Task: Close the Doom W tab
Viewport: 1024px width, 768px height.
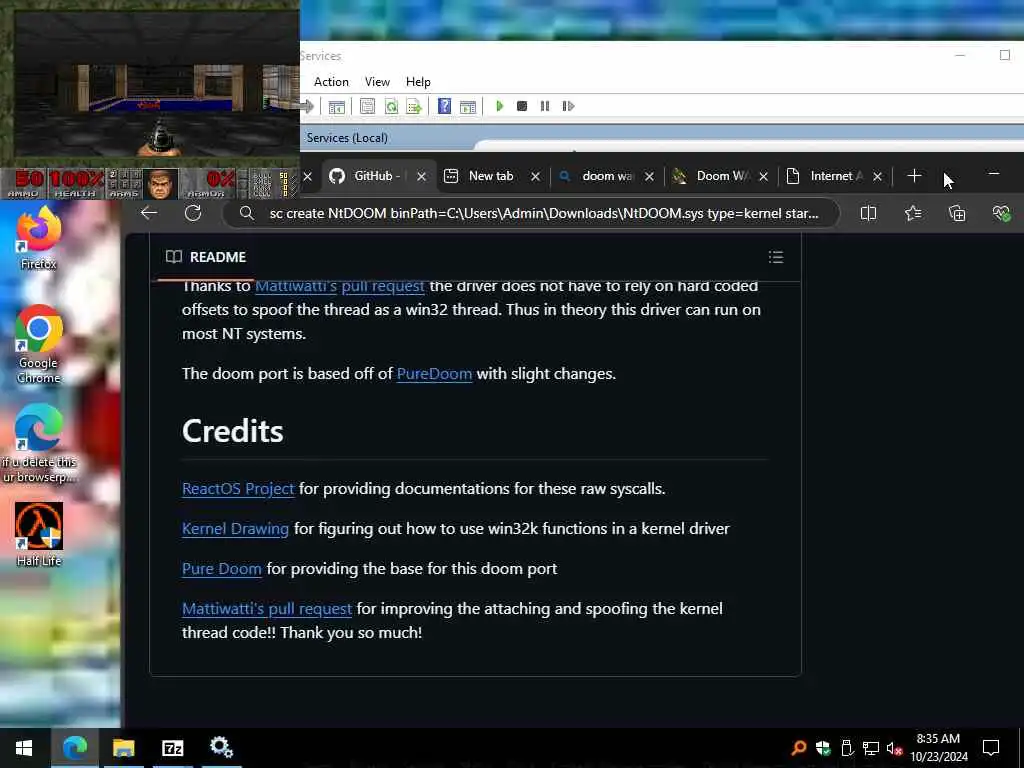Action: pos(763,176)
